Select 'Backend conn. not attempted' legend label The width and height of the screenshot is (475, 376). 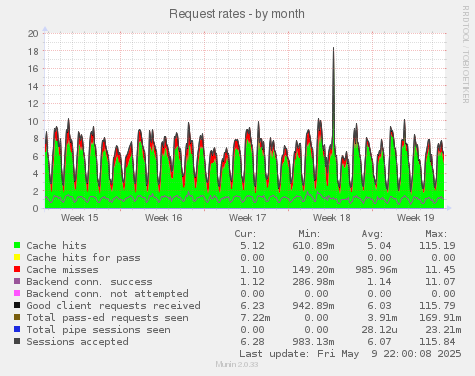[x=107, y=294]
